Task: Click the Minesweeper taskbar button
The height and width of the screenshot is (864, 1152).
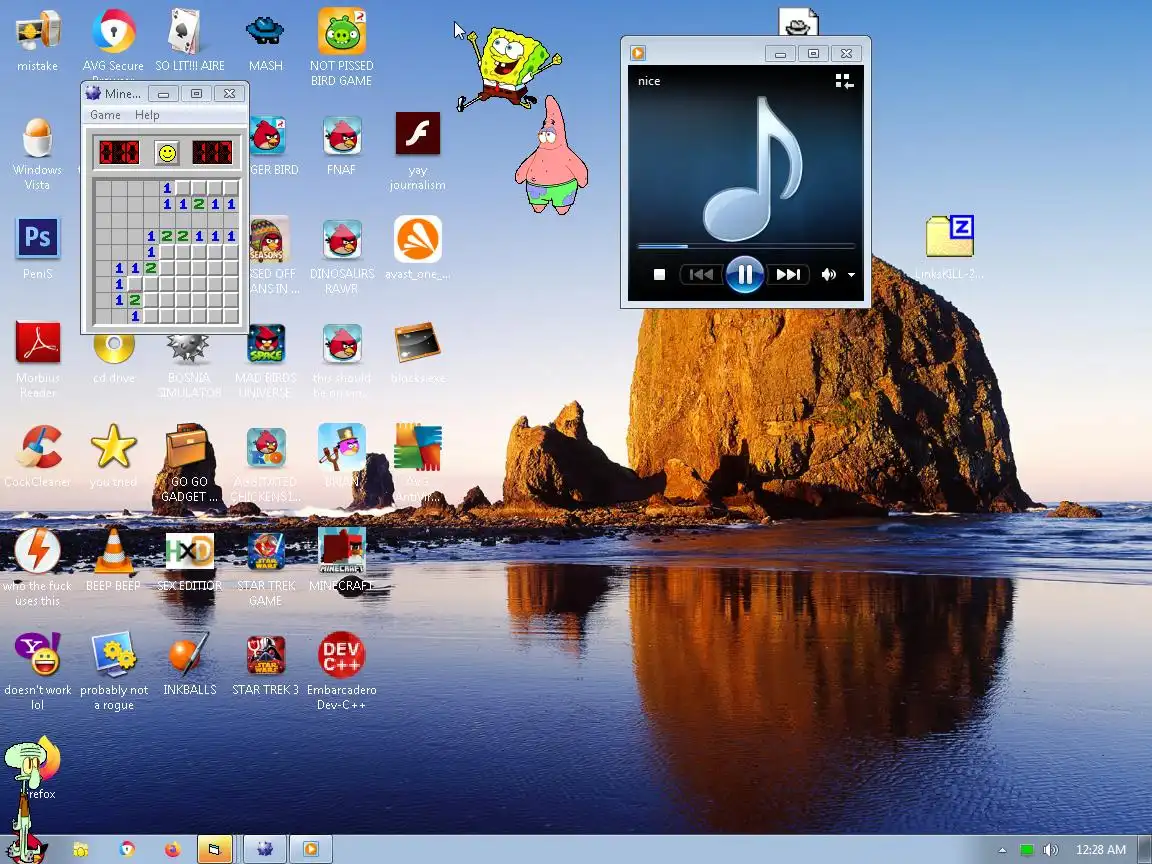Action: point(264,849)
